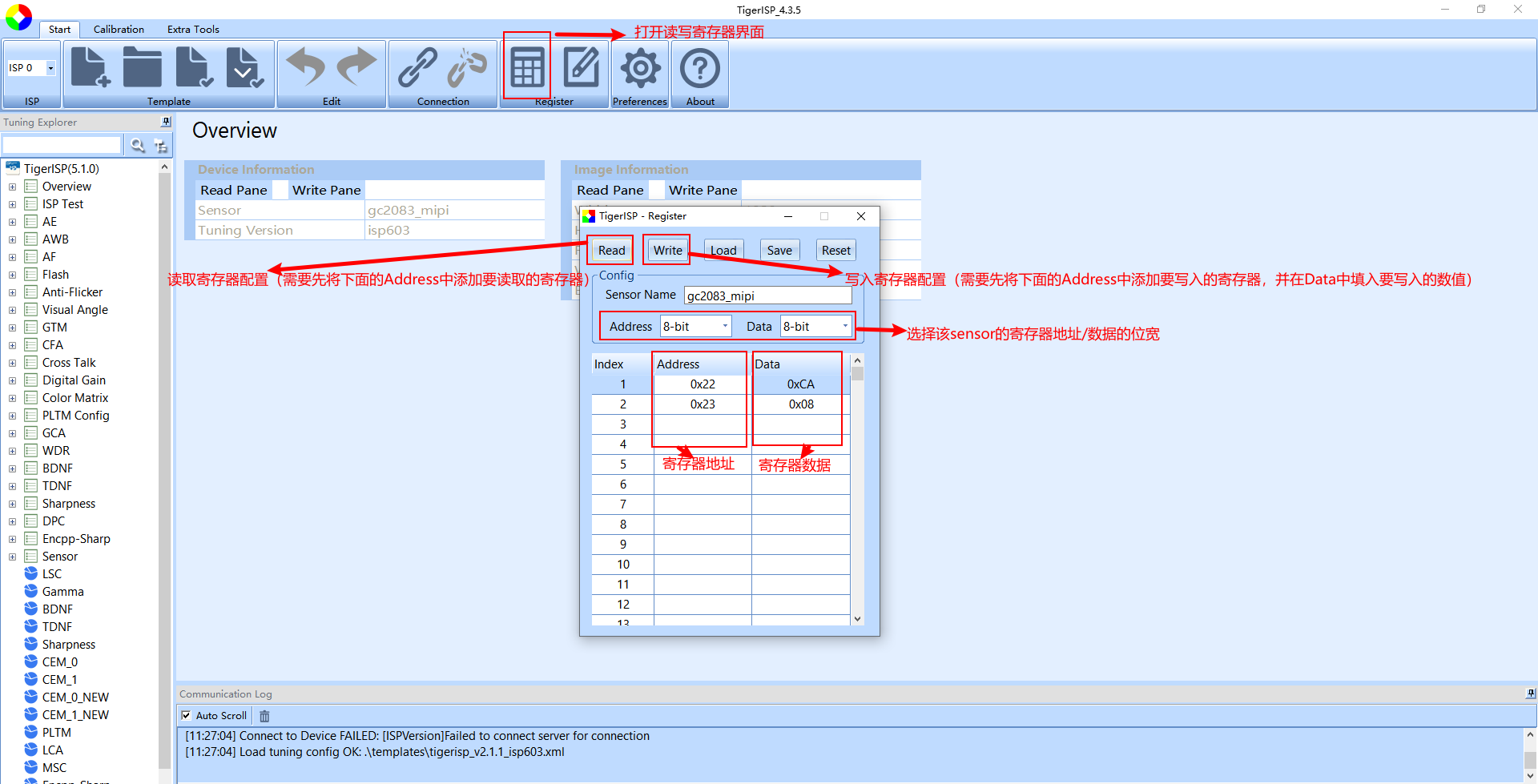This screenshot has height=784, width=1538.
Task: Open the About help icon
Action: 699,68
